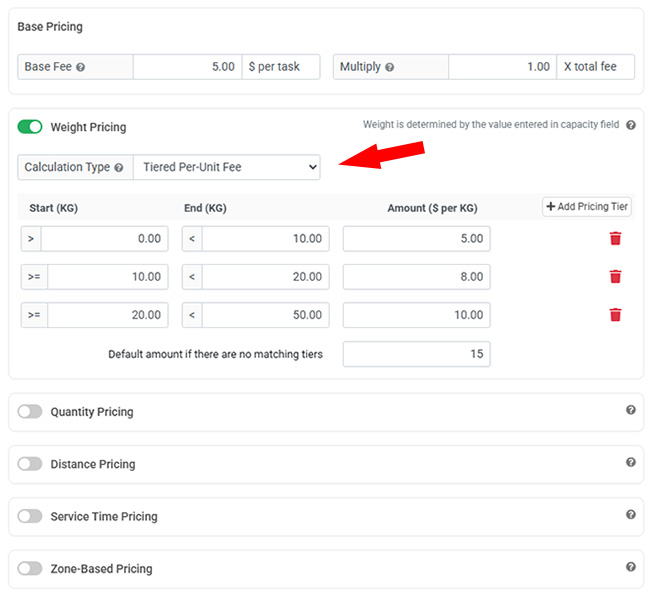
Task: Click the Base Fee amount field
Action: (188, 67)
